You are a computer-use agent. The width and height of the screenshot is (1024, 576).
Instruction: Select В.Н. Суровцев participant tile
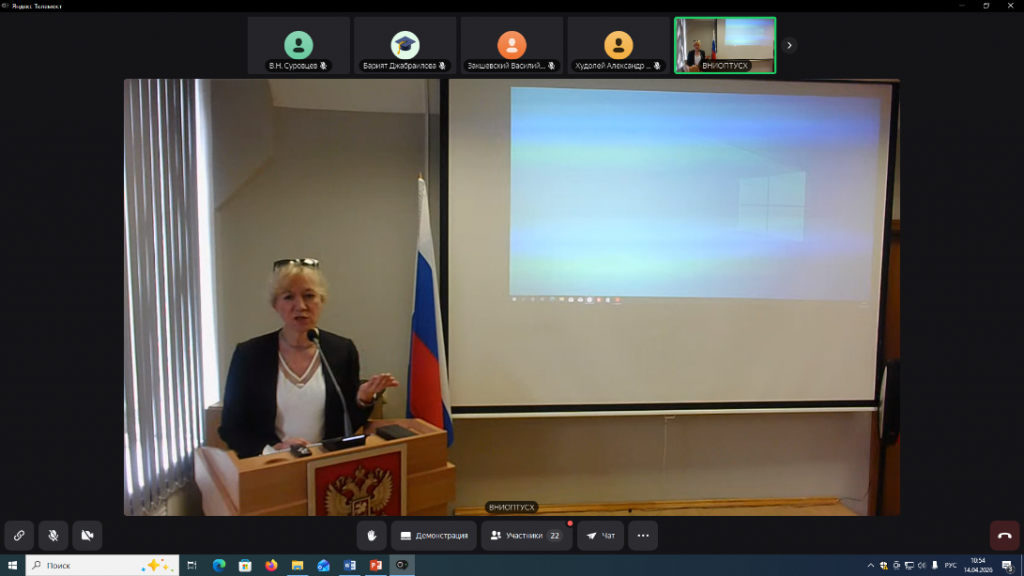298,46
